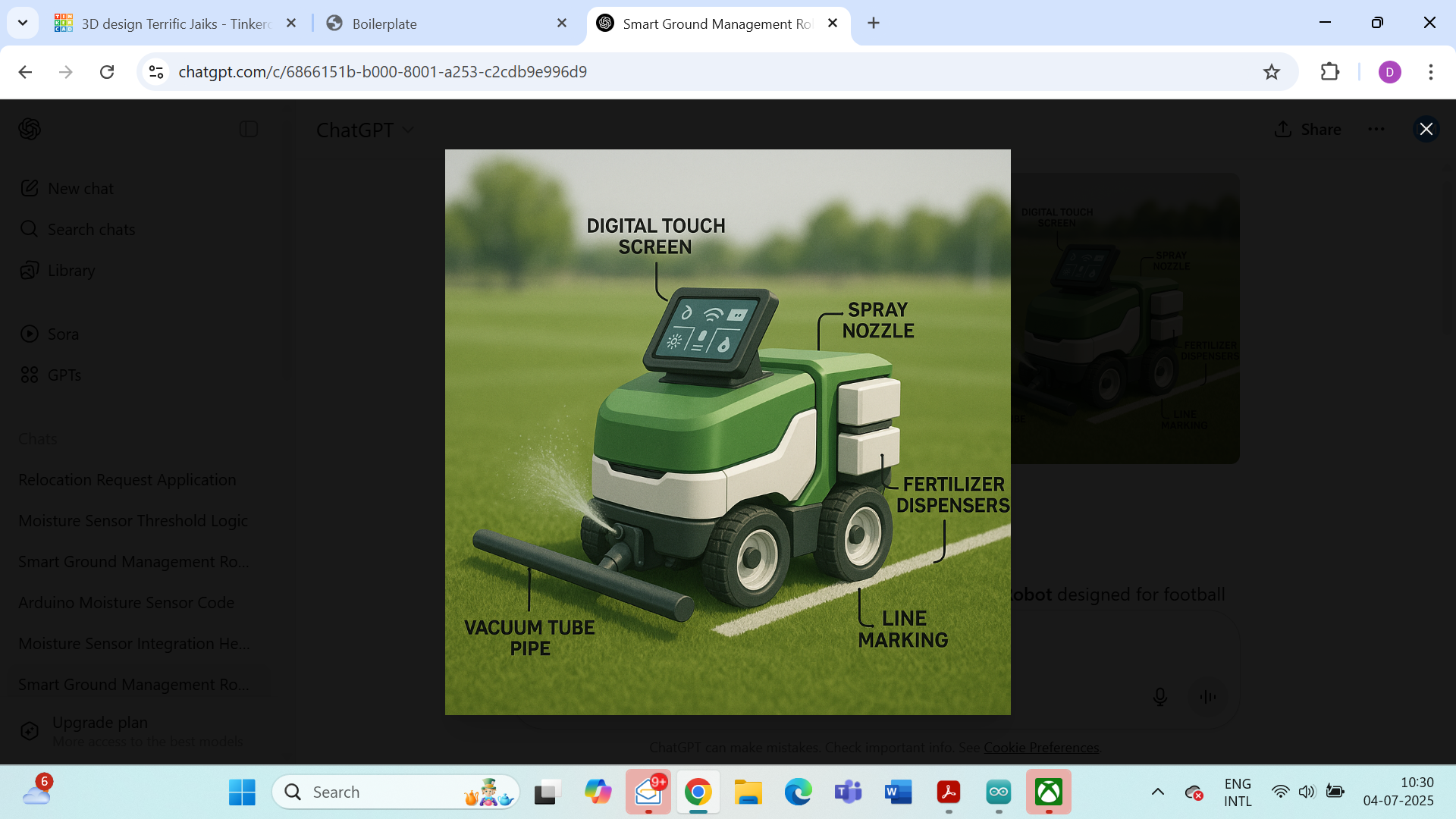This screenshot has width=1456, height=819.
Task: Open the Moisture Sensor Threshold Logic chat
Action: [133, 521]
